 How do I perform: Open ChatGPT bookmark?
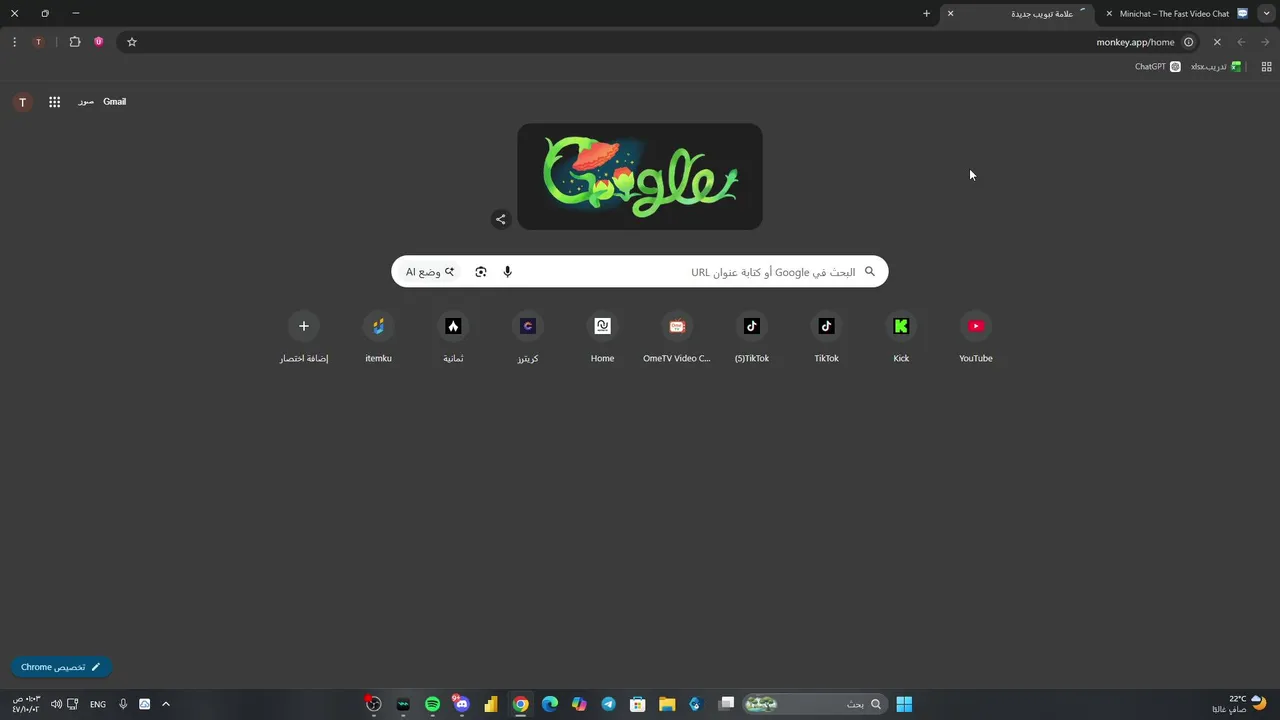pos(1158,67)
